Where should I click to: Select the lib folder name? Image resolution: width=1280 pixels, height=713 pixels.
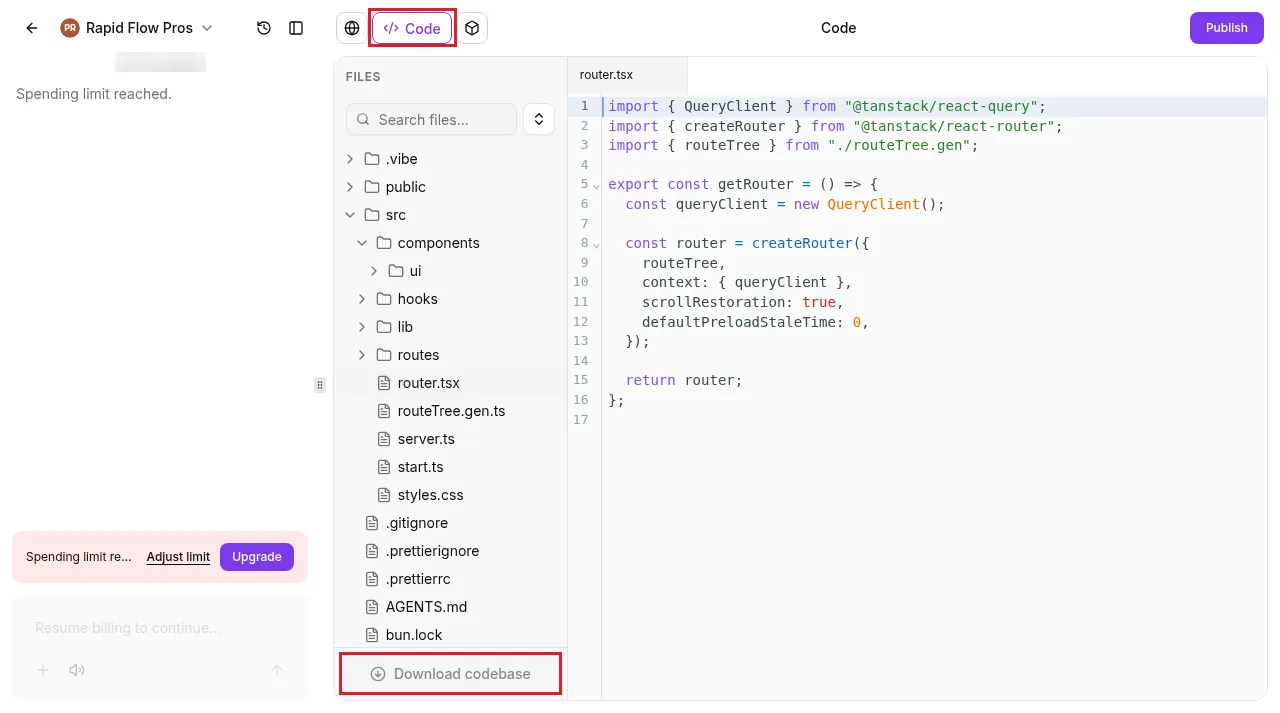pos(405,327)
